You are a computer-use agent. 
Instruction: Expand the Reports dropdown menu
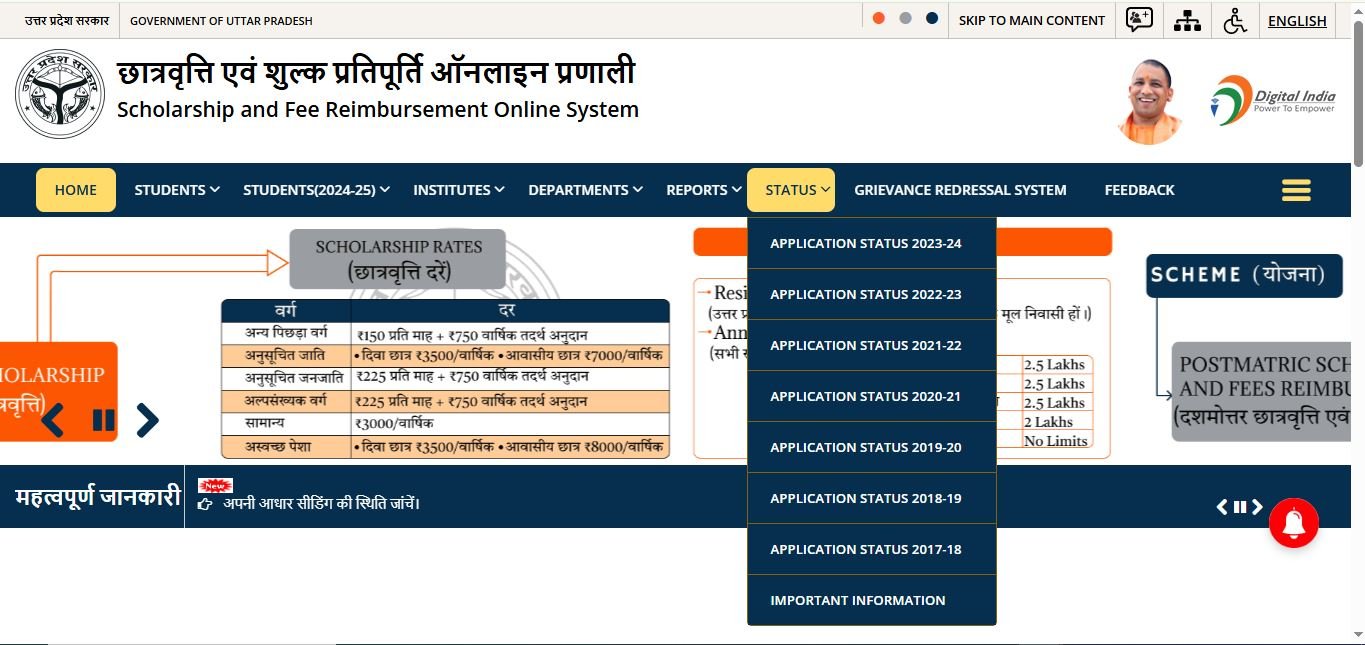click(703, 190)
